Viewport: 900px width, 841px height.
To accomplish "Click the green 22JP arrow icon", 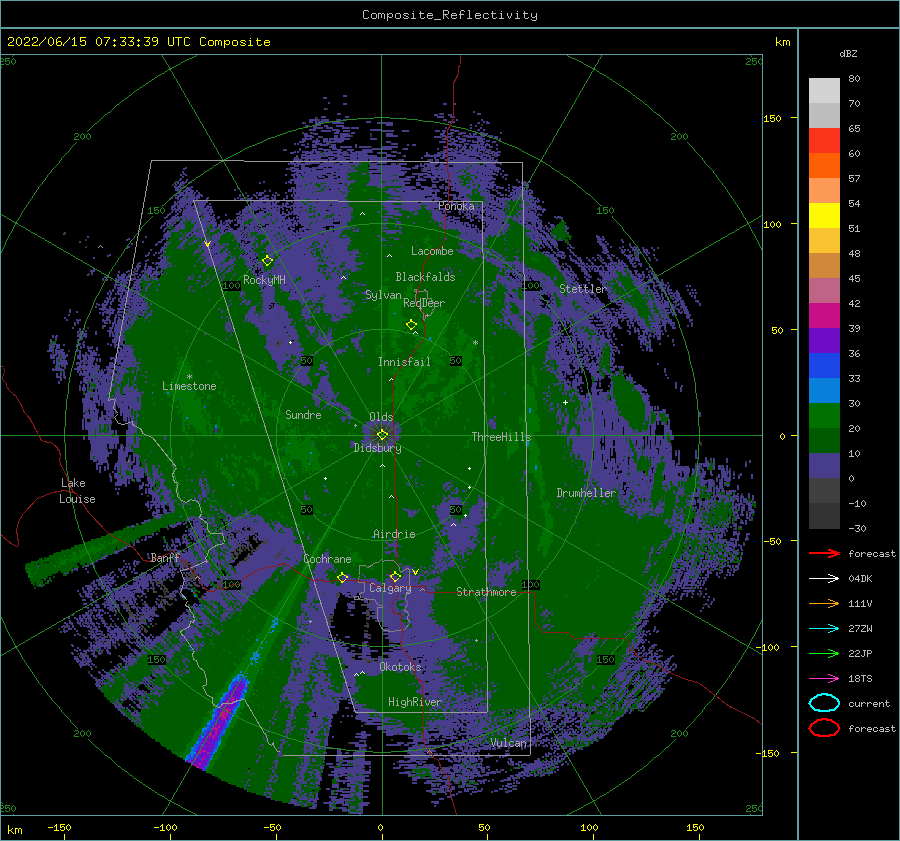I will (x=824, y=653).
